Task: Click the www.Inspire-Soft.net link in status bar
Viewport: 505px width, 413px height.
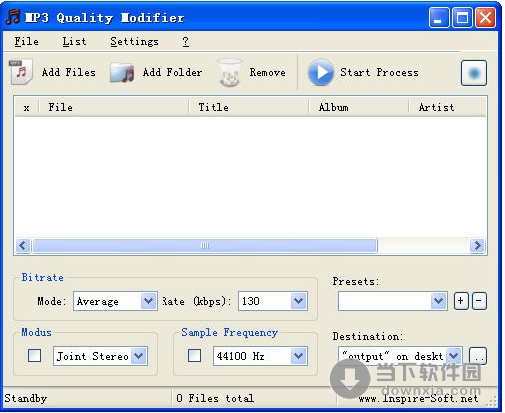Action: point(418,398)
